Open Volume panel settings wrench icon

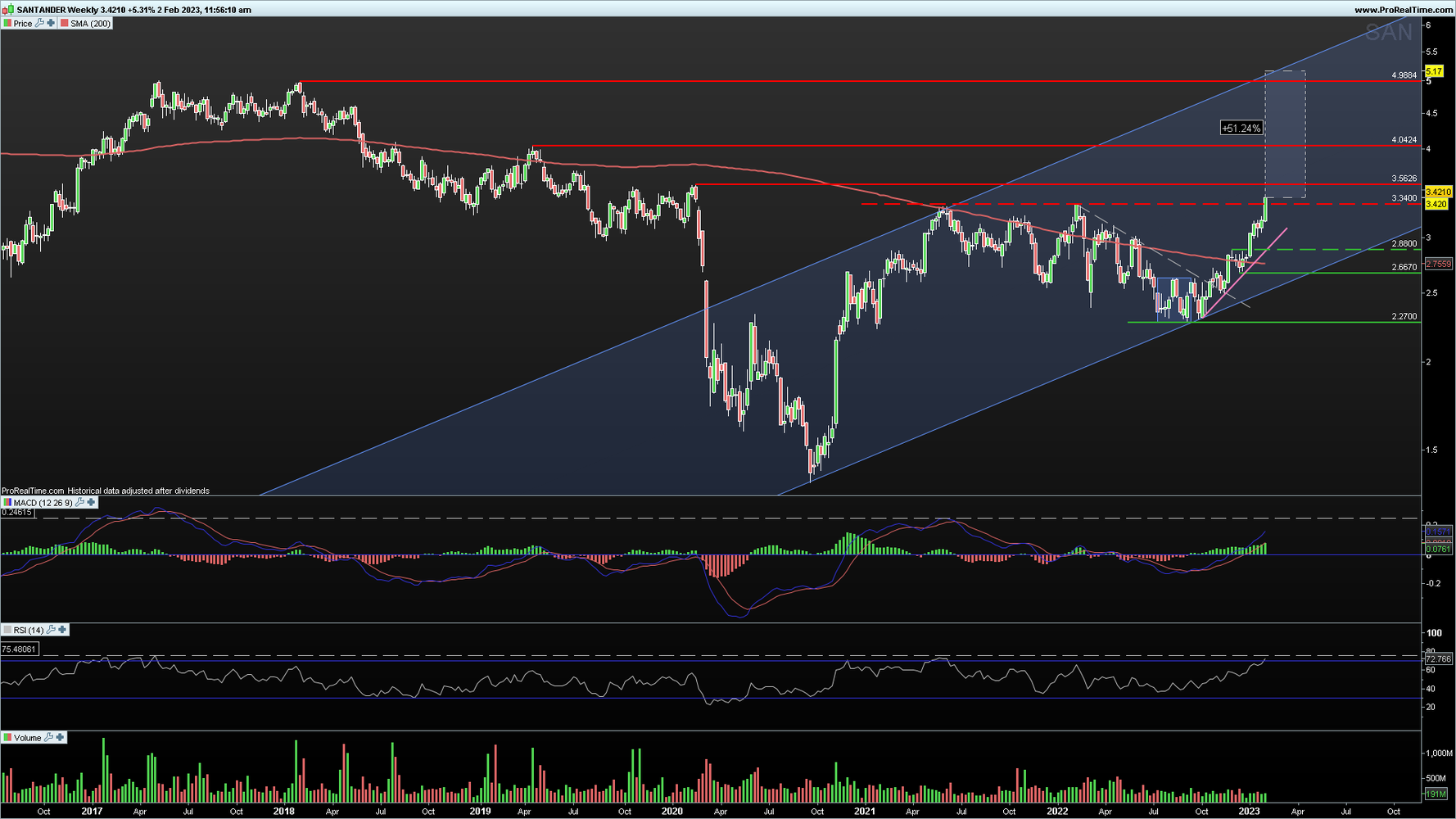click(x=48, y=738)
